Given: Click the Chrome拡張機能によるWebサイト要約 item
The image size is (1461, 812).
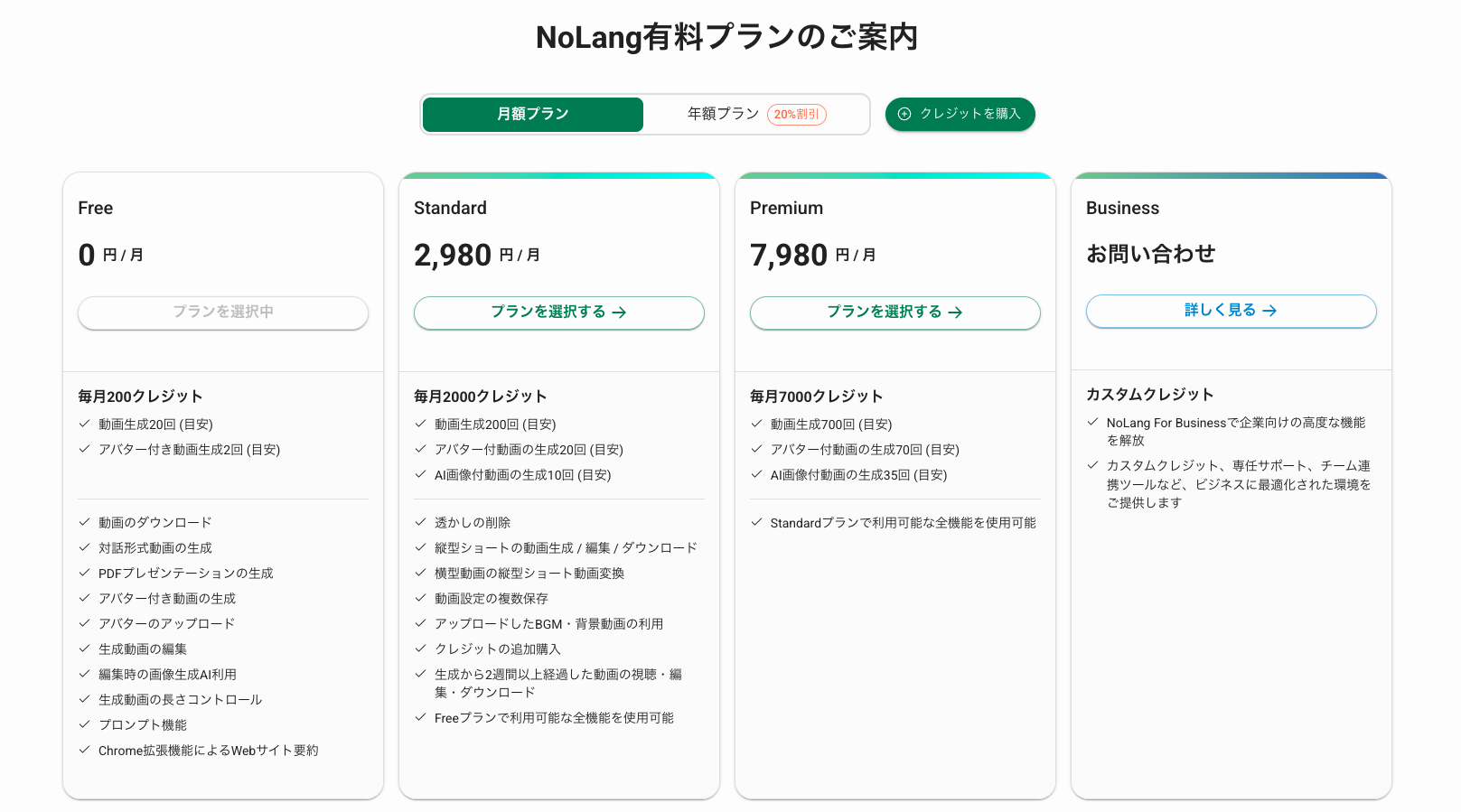Looking at the screenshot, I should [209, 751].
